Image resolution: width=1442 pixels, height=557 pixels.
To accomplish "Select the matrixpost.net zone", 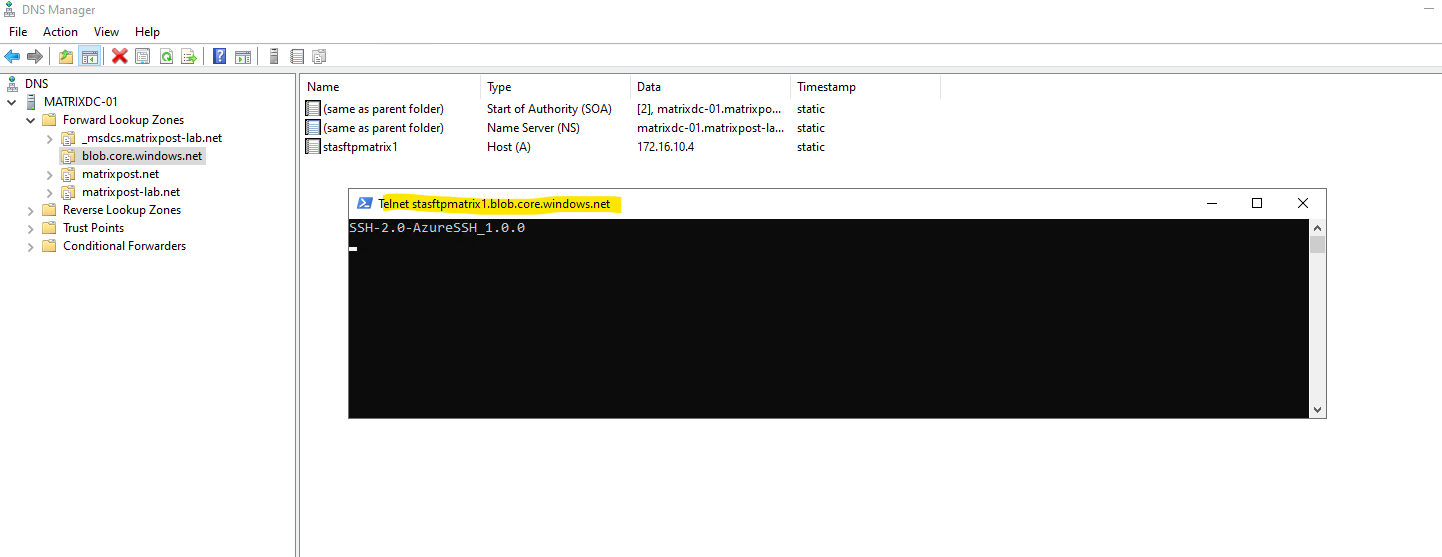I will (120, 174).
